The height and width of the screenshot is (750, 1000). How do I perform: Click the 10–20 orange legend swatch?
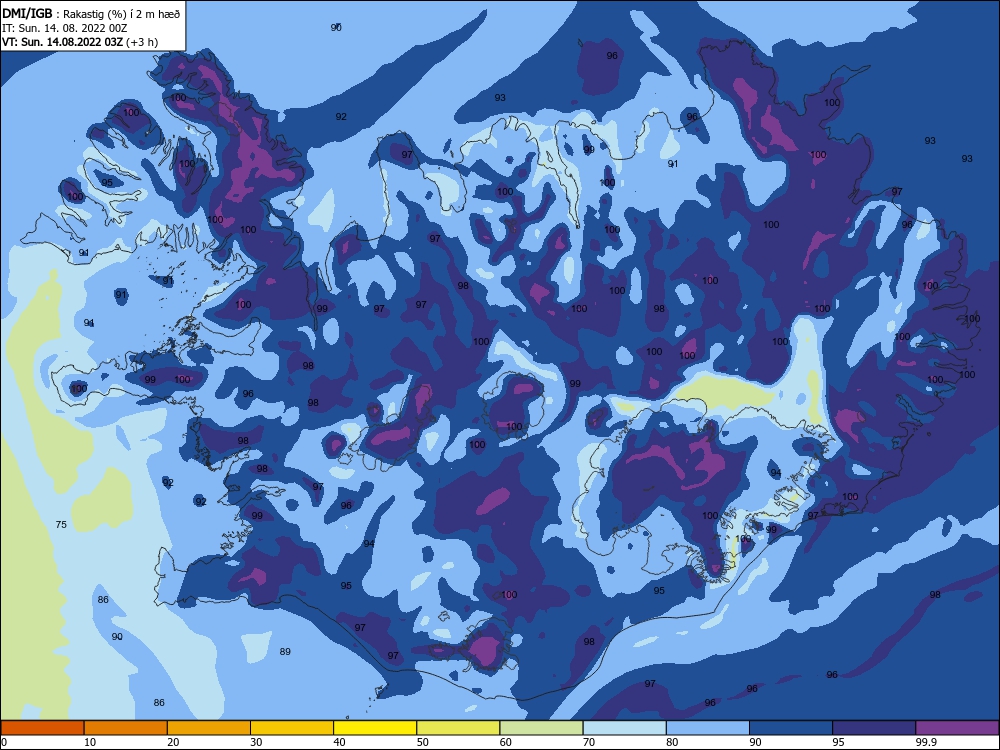click(126, 728)
